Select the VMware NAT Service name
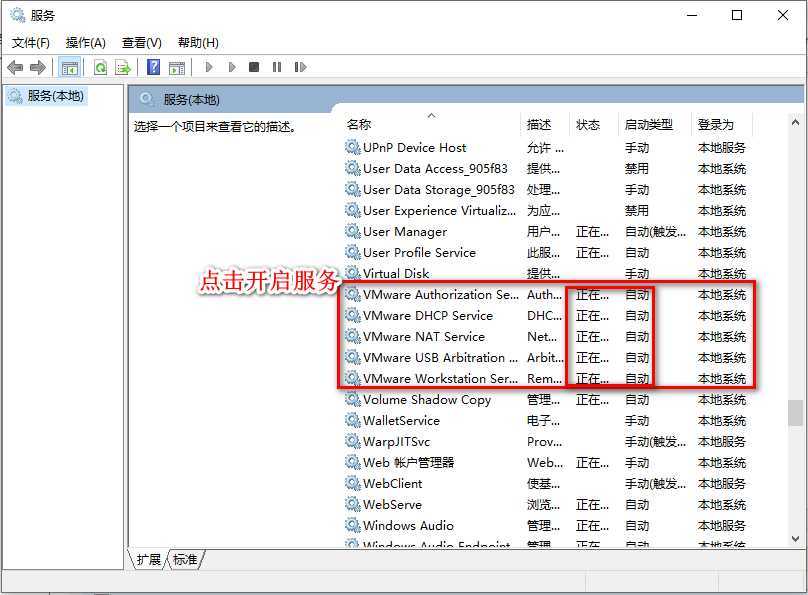 point(424,336)
